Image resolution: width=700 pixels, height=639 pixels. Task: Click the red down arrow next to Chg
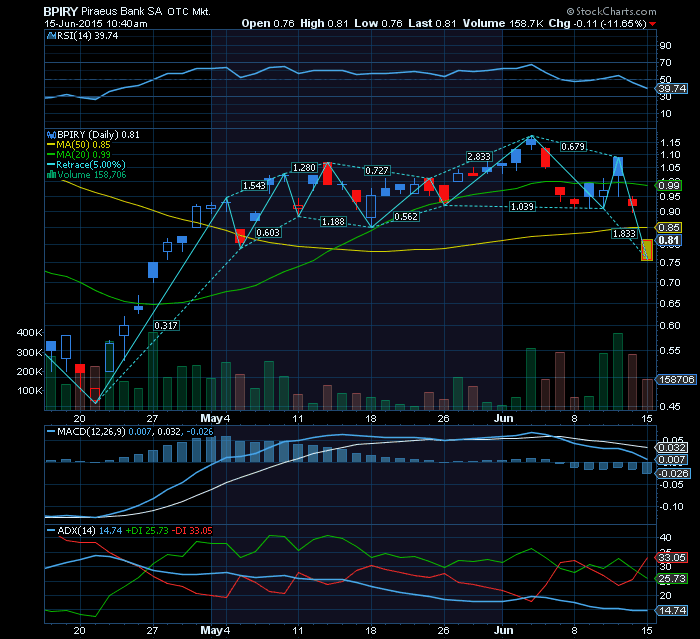(x=653, y=24)
